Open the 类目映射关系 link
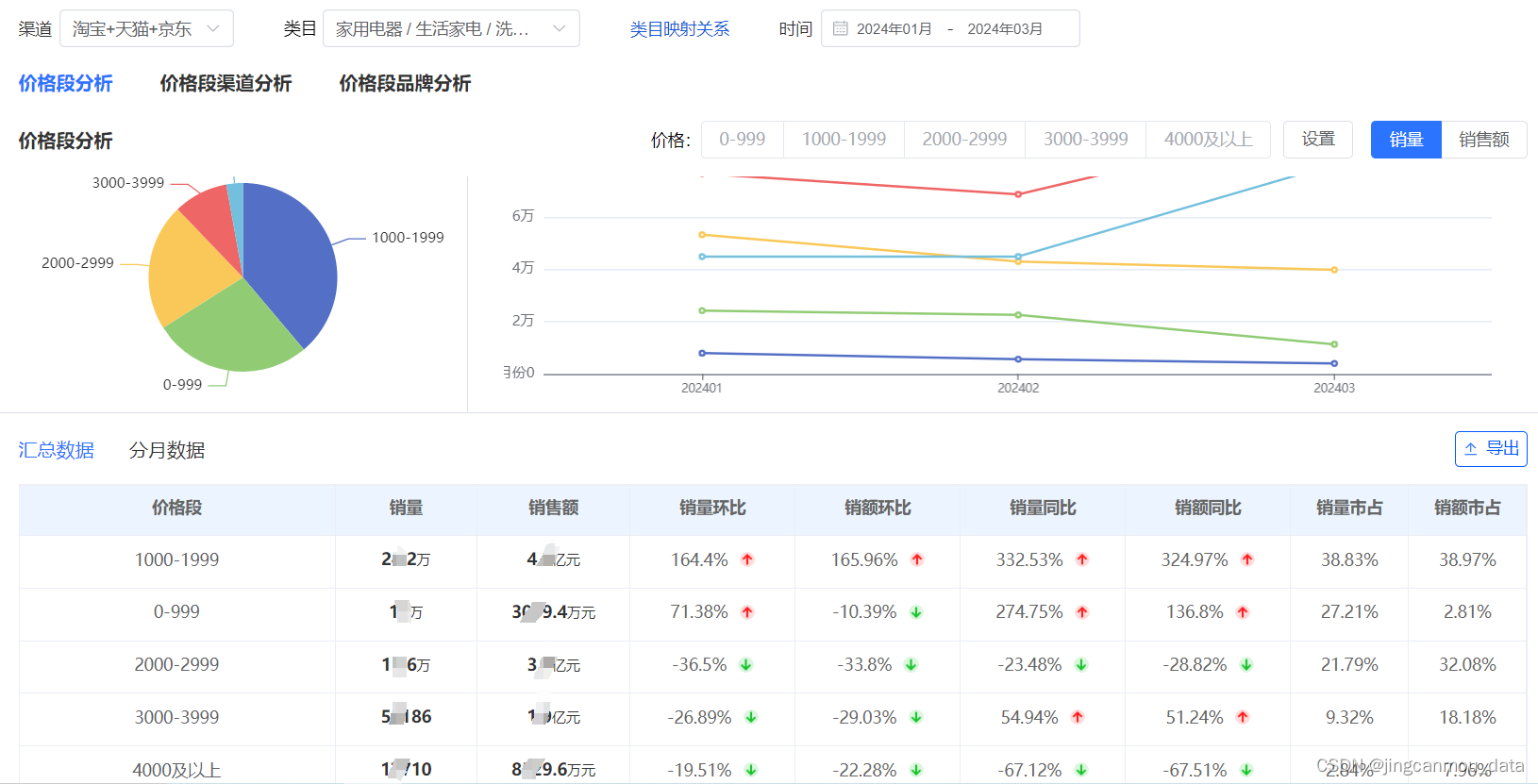 click(679, 28)
